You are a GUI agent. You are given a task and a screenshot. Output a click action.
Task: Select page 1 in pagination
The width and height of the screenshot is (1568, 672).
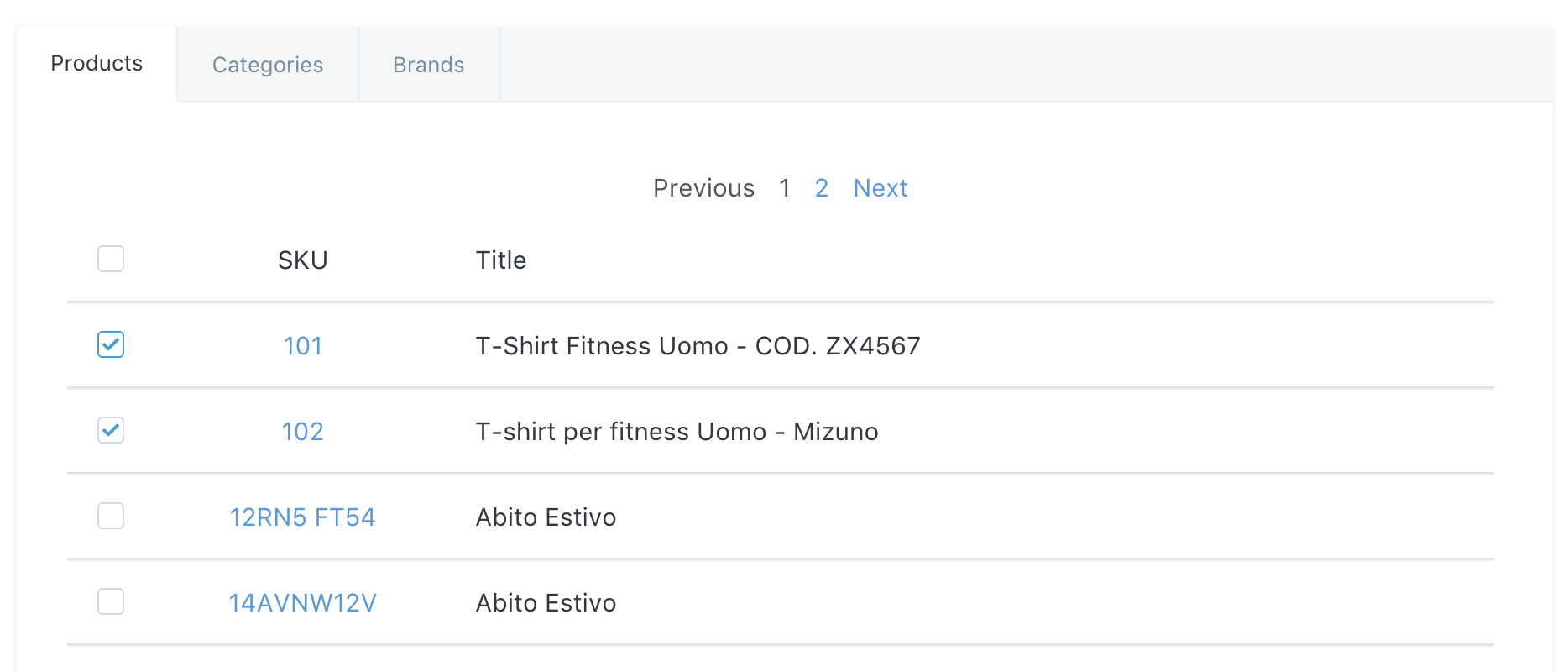[x=784, y=188]
